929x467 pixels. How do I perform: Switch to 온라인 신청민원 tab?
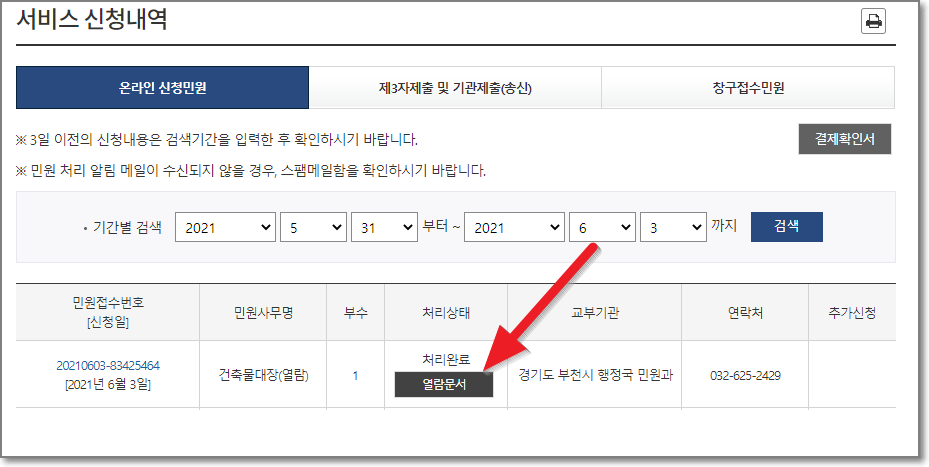162,88
